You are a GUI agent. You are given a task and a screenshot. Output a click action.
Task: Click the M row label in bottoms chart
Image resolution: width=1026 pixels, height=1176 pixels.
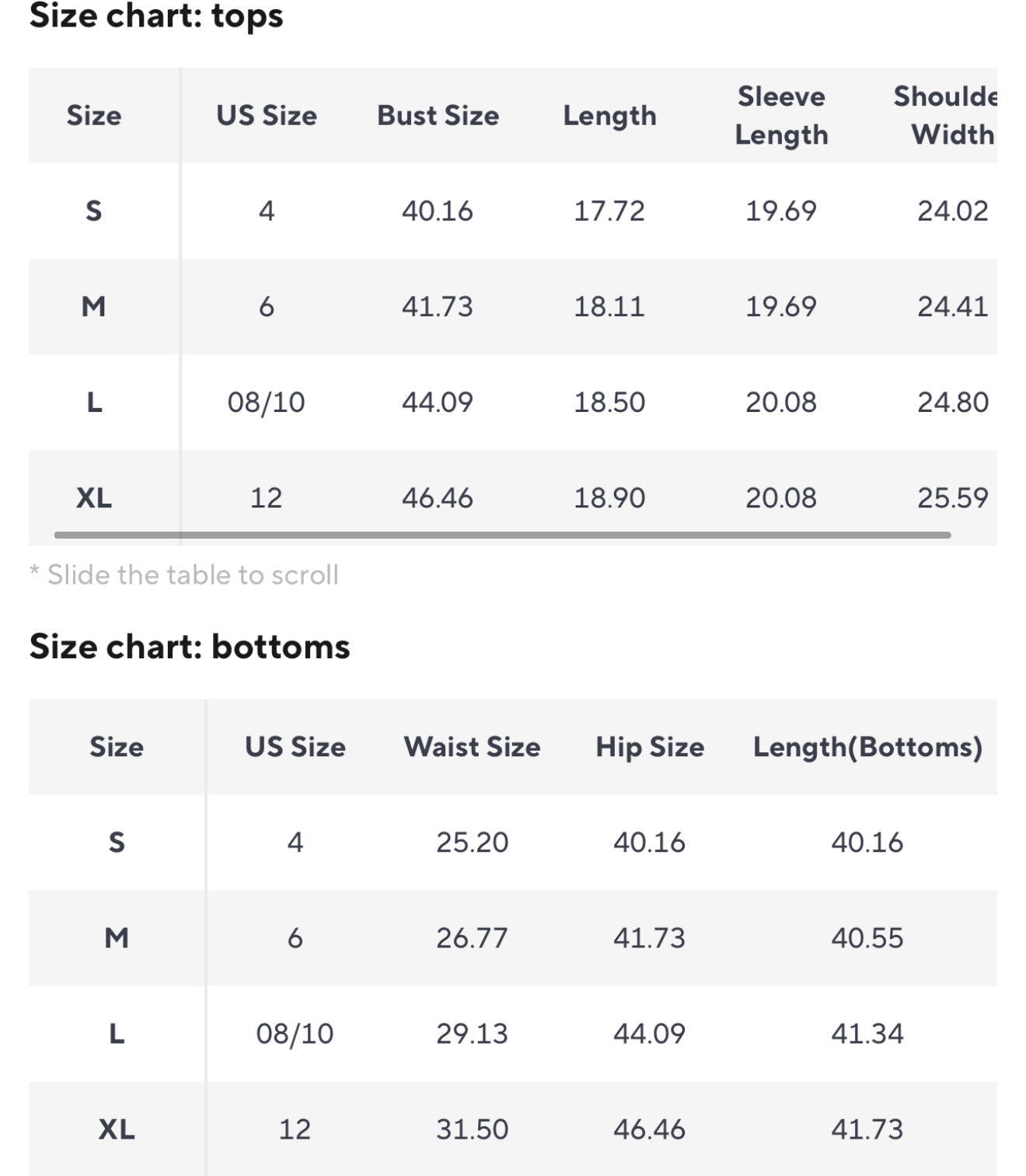117,938
